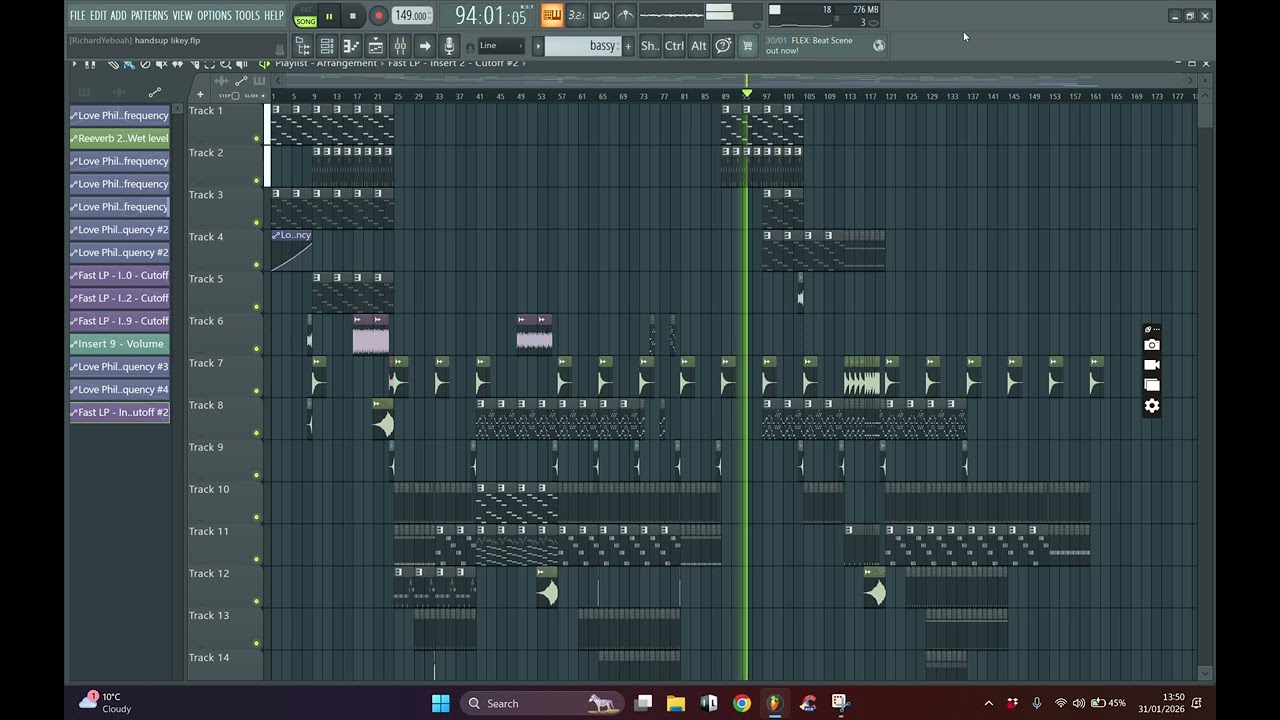Click the plus add track icon
The width and height of the screenshot is (1280, 720).
(200, 95)
